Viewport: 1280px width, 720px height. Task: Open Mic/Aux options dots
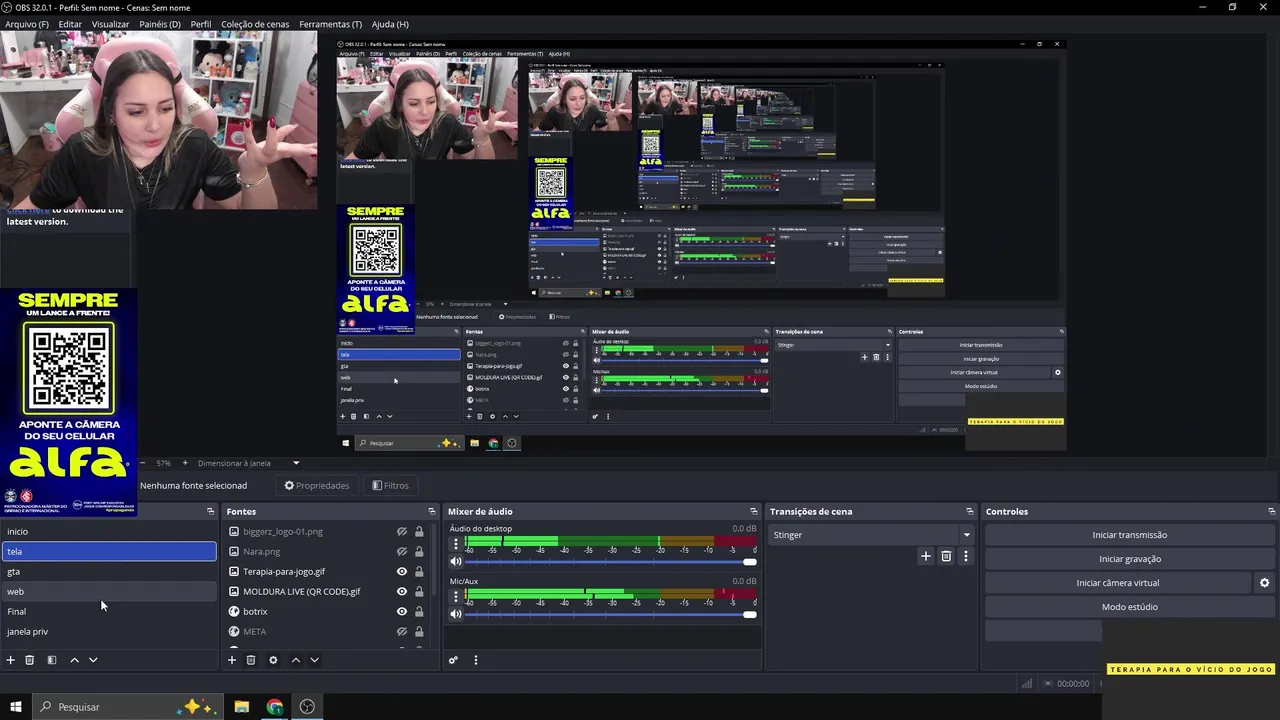[x=456, y=597]
